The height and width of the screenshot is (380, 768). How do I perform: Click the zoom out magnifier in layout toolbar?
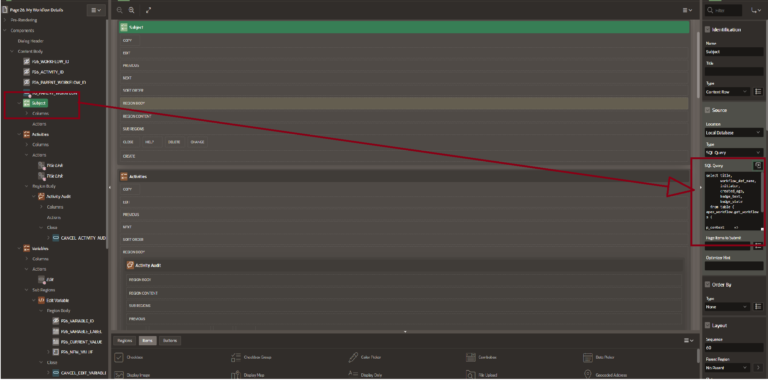tap(120, 10)
